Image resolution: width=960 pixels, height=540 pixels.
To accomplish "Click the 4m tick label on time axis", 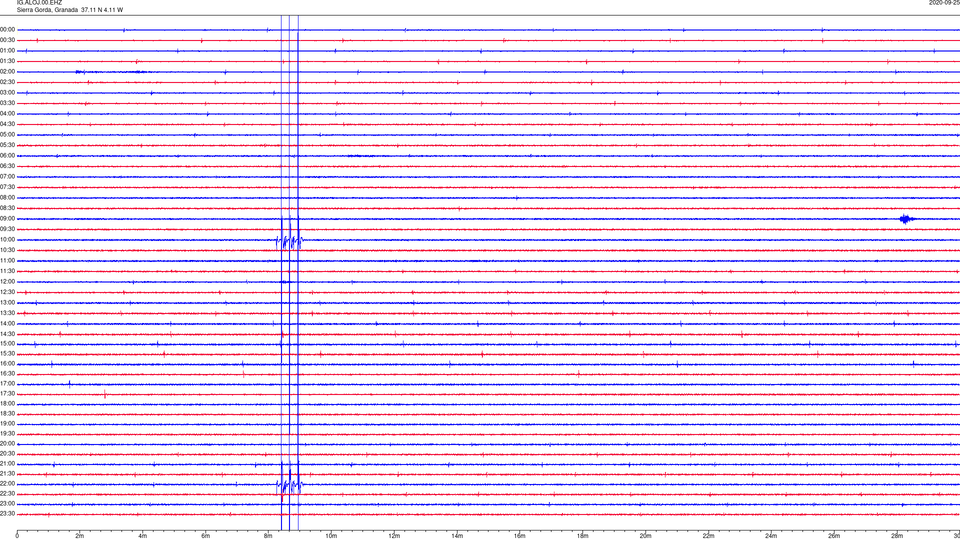I will pos(143,536).
